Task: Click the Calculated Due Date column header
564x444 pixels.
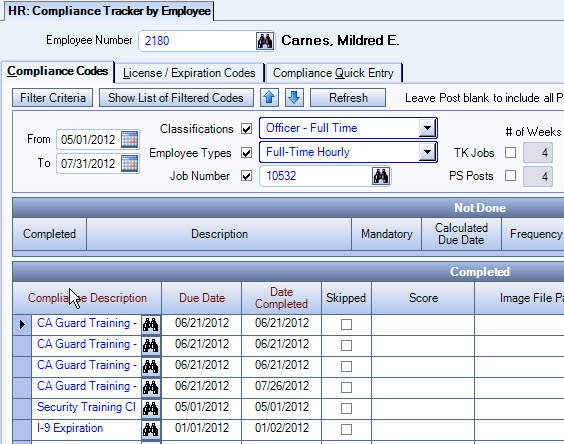Action: [x=461, y=234]
